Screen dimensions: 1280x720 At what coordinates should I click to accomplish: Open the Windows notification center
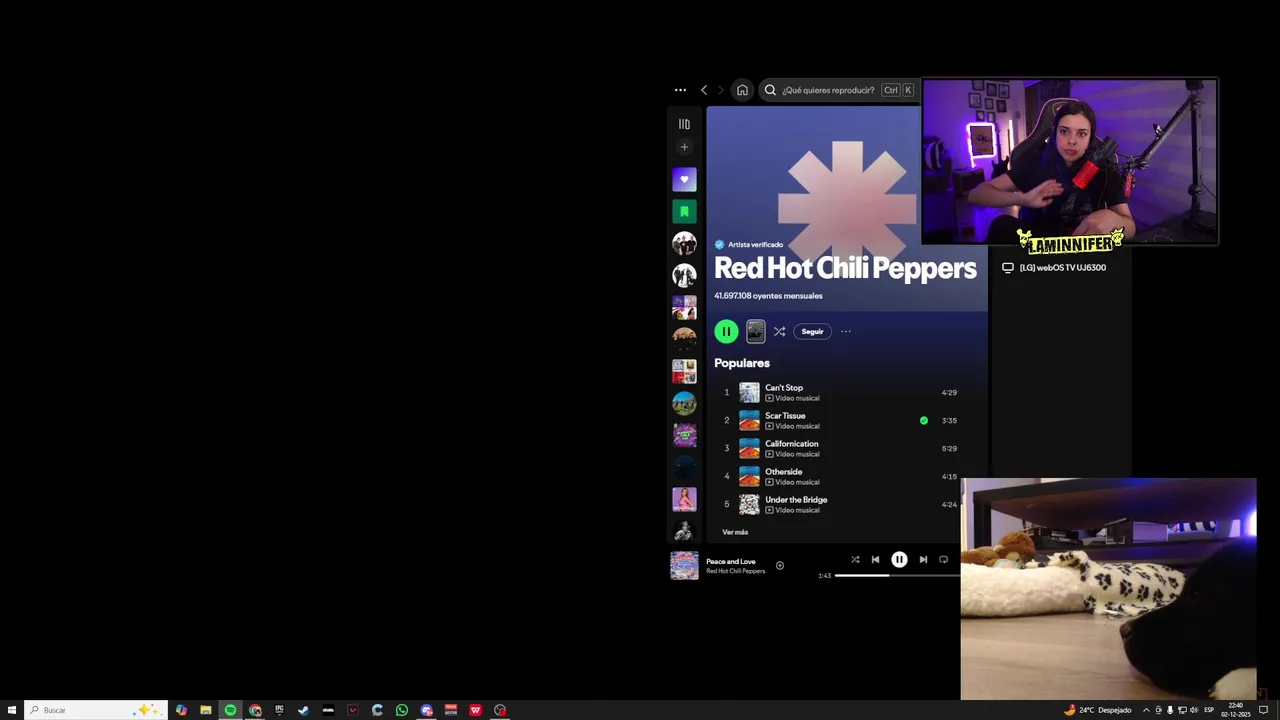(1264, 710)
